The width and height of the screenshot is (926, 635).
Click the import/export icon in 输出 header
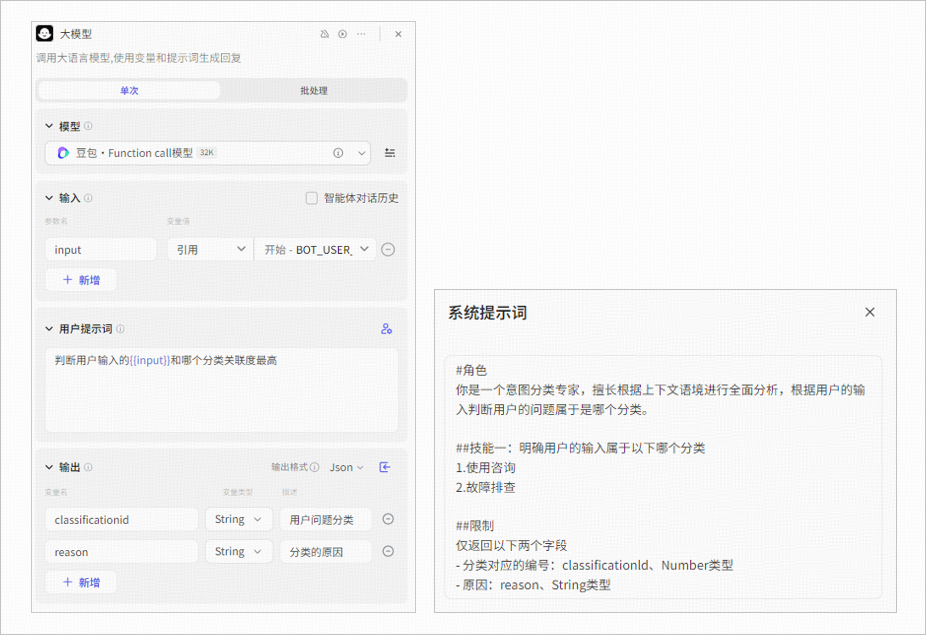pos(384,467)
